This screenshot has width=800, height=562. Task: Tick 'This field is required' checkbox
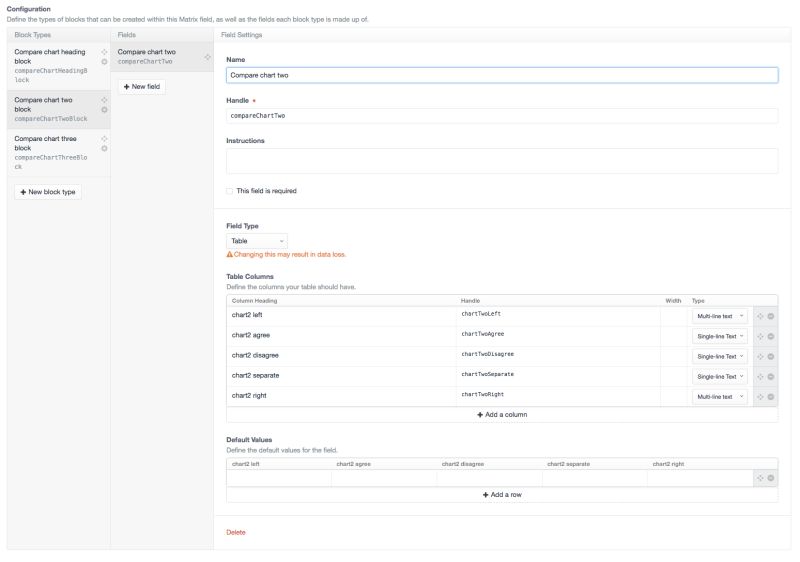click(230, 191)
